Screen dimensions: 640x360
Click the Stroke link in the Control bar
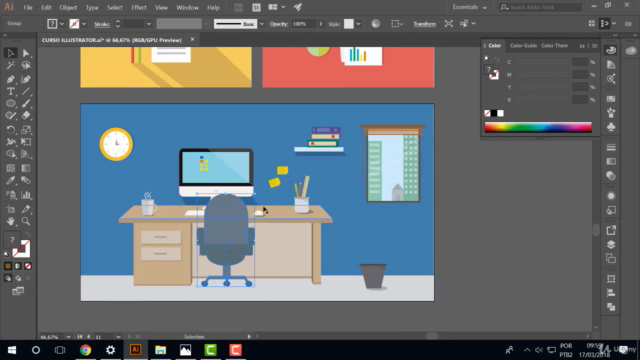coord(102,24)
